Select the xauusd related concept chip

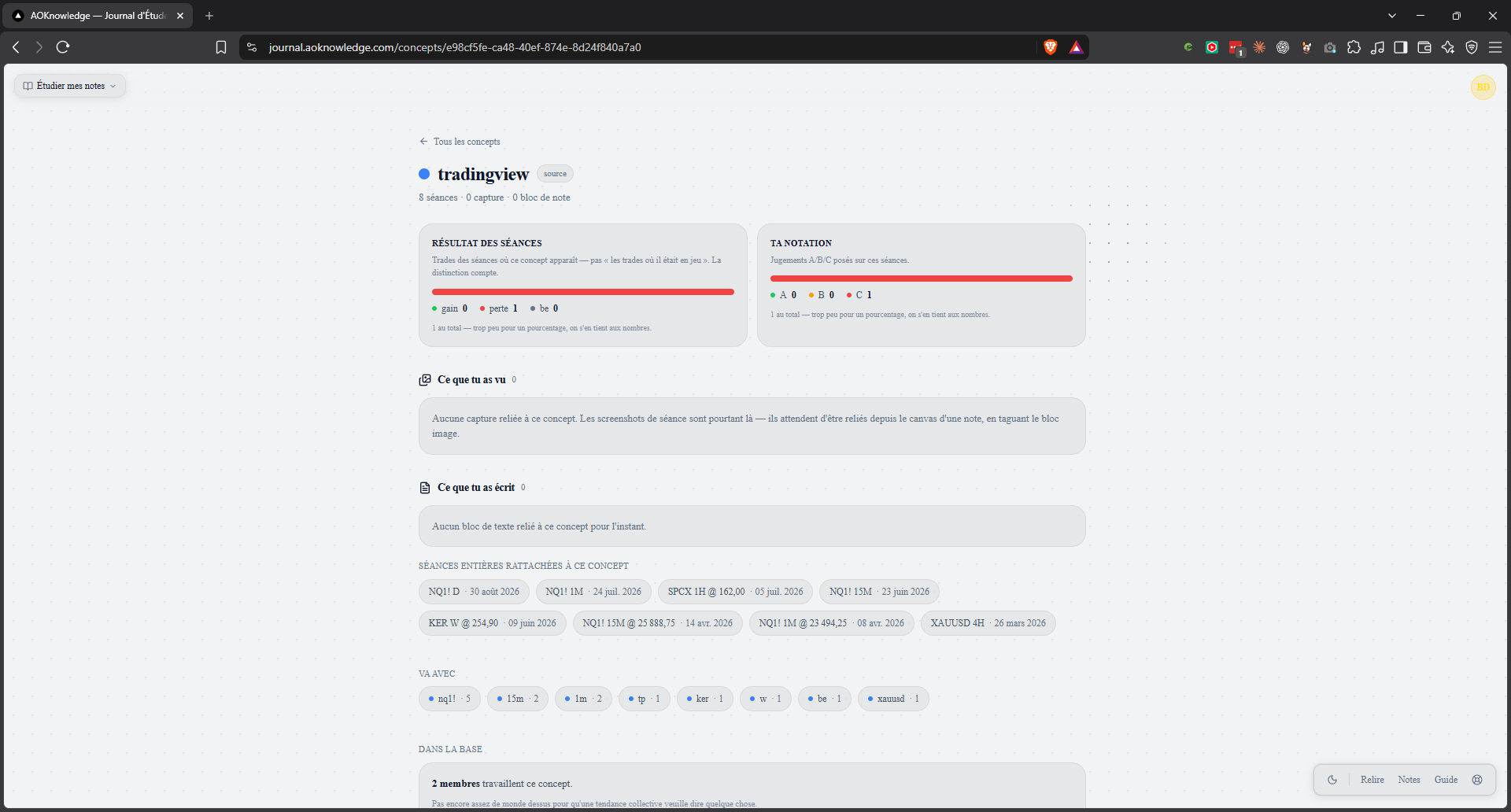(893, 699)
